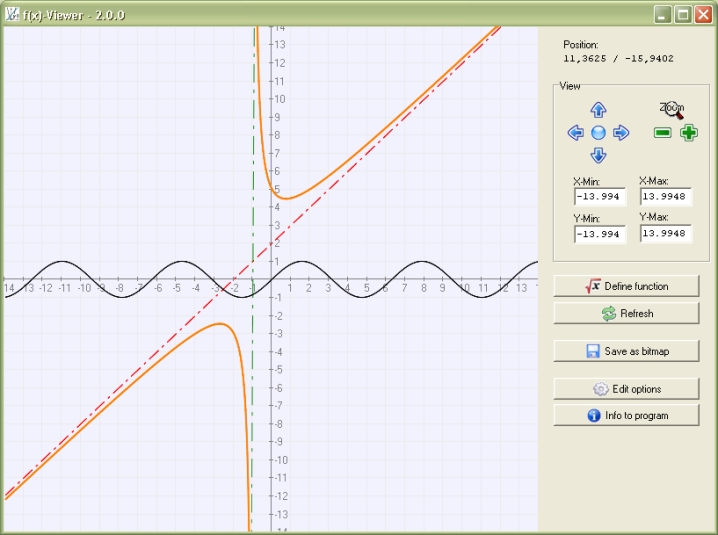
Task: Click Save as bitmap
Action: [x=626, y=351]
